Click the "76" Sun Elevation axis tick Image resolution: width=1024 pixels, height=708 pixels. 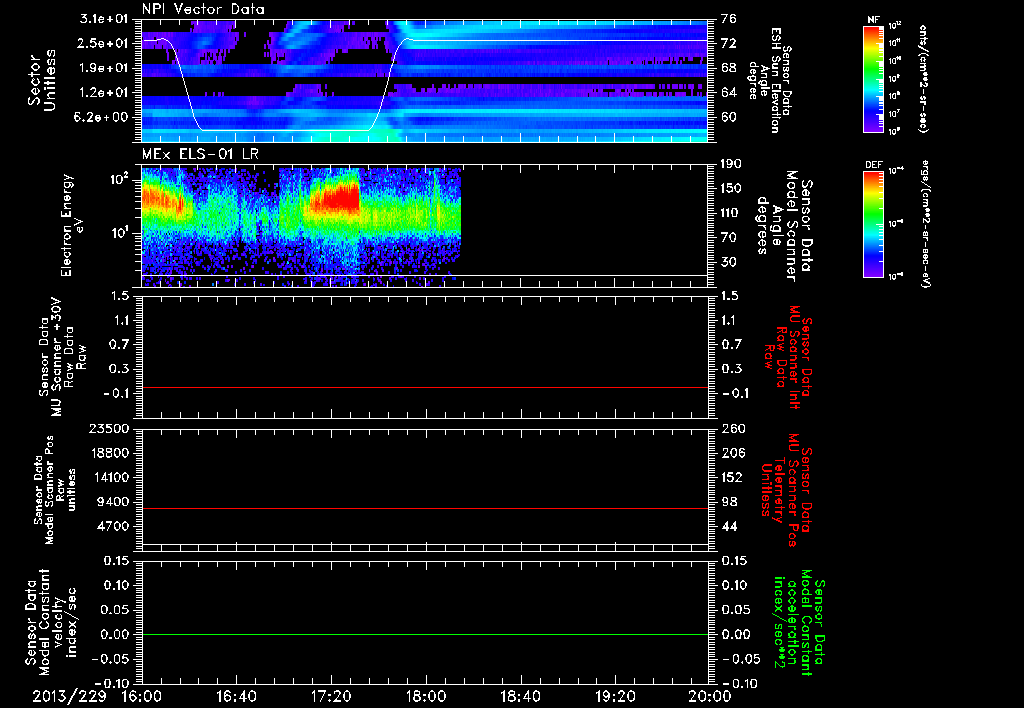729,19
